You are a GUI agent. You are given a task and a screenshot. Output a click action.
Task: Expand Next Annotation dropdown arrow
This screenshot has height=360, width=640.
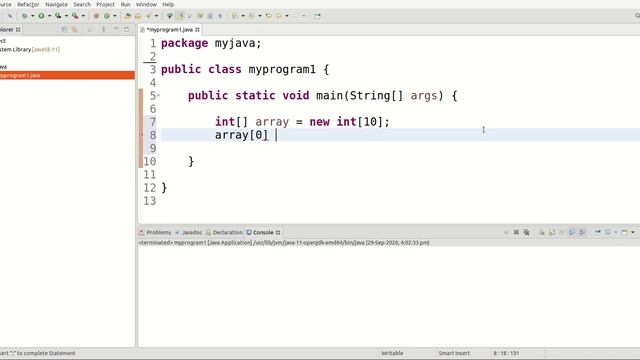pyautogui.click(x=242, y=16)
